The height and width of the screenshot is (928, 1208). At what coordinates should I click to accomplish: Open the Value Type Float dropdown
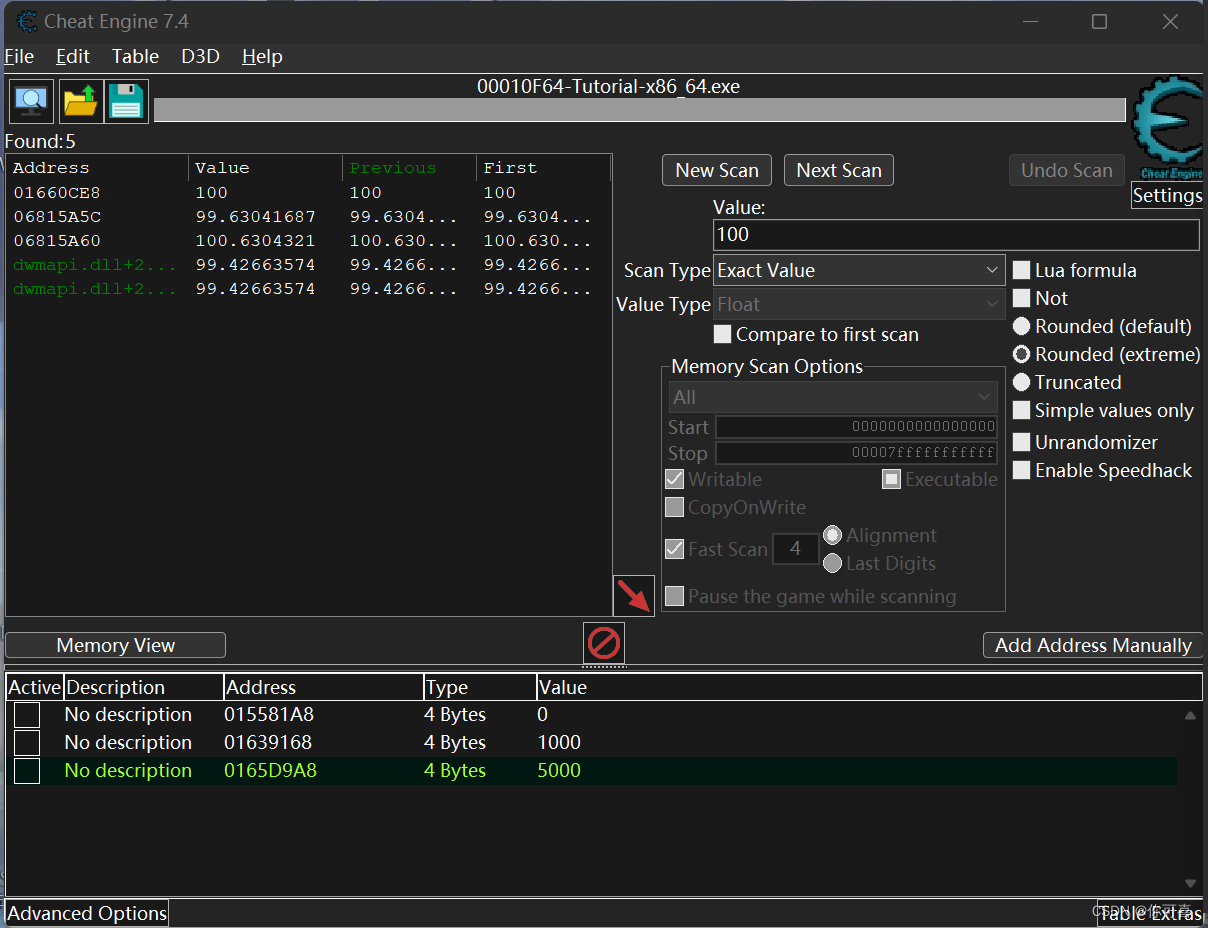coord(859,304)
